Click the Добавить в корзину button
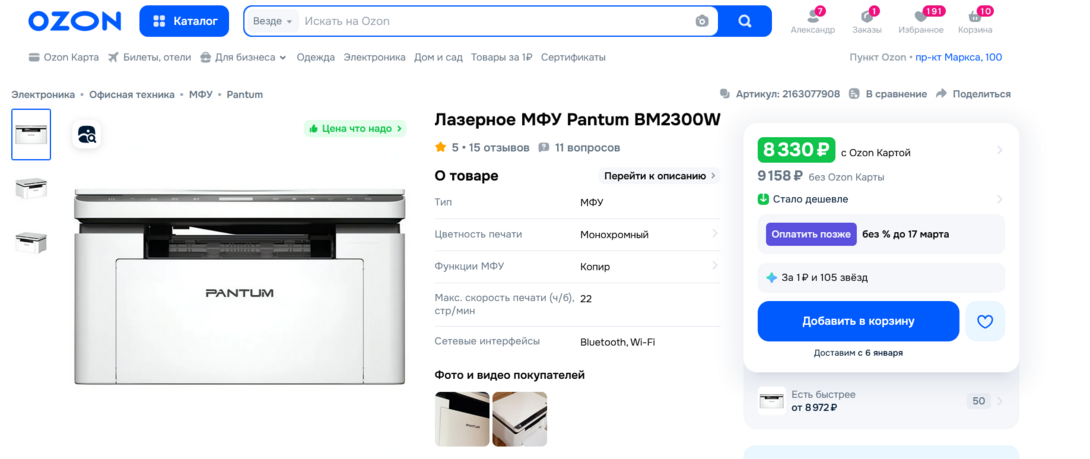The image size is (1090, 459). [x=858, y=321]
